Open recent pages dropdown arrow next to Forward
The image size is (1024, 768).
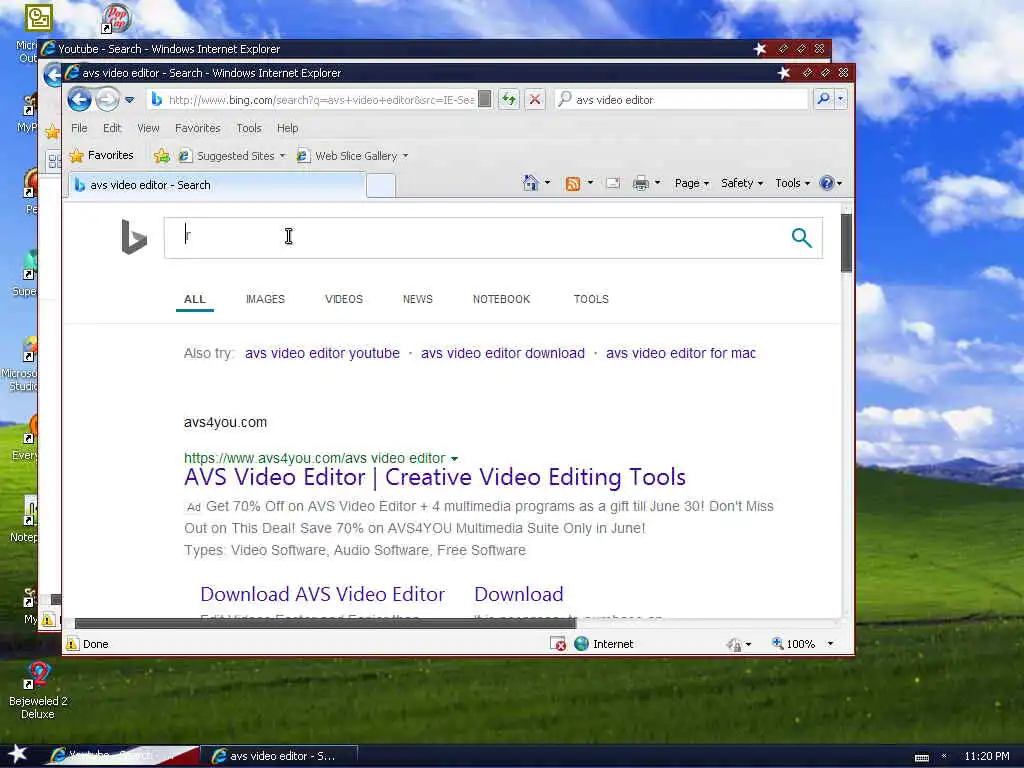coord(129,100)
